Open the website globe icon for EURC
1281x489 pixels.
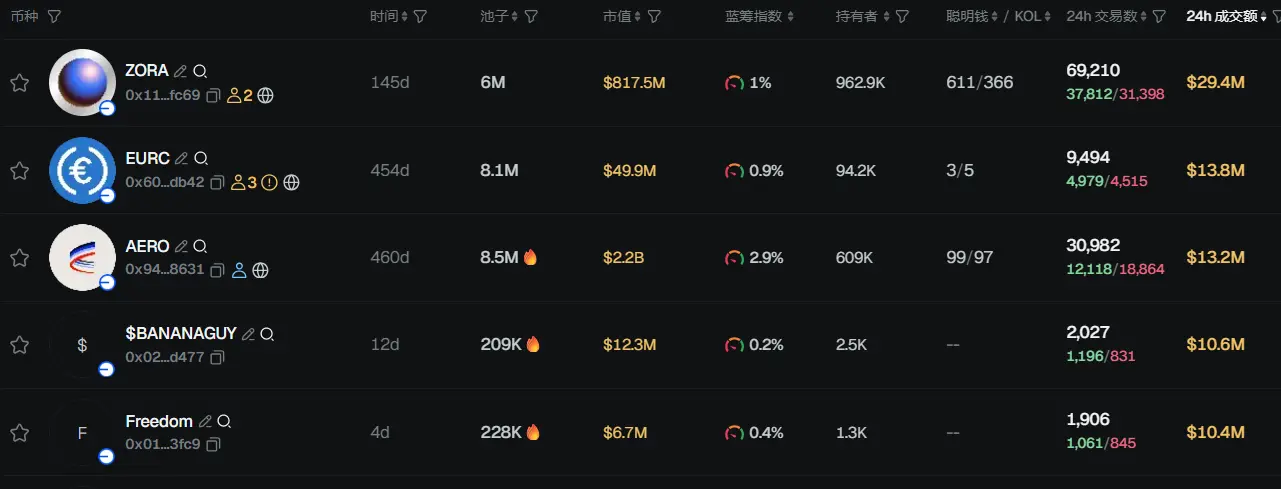(x=291, y=183)
